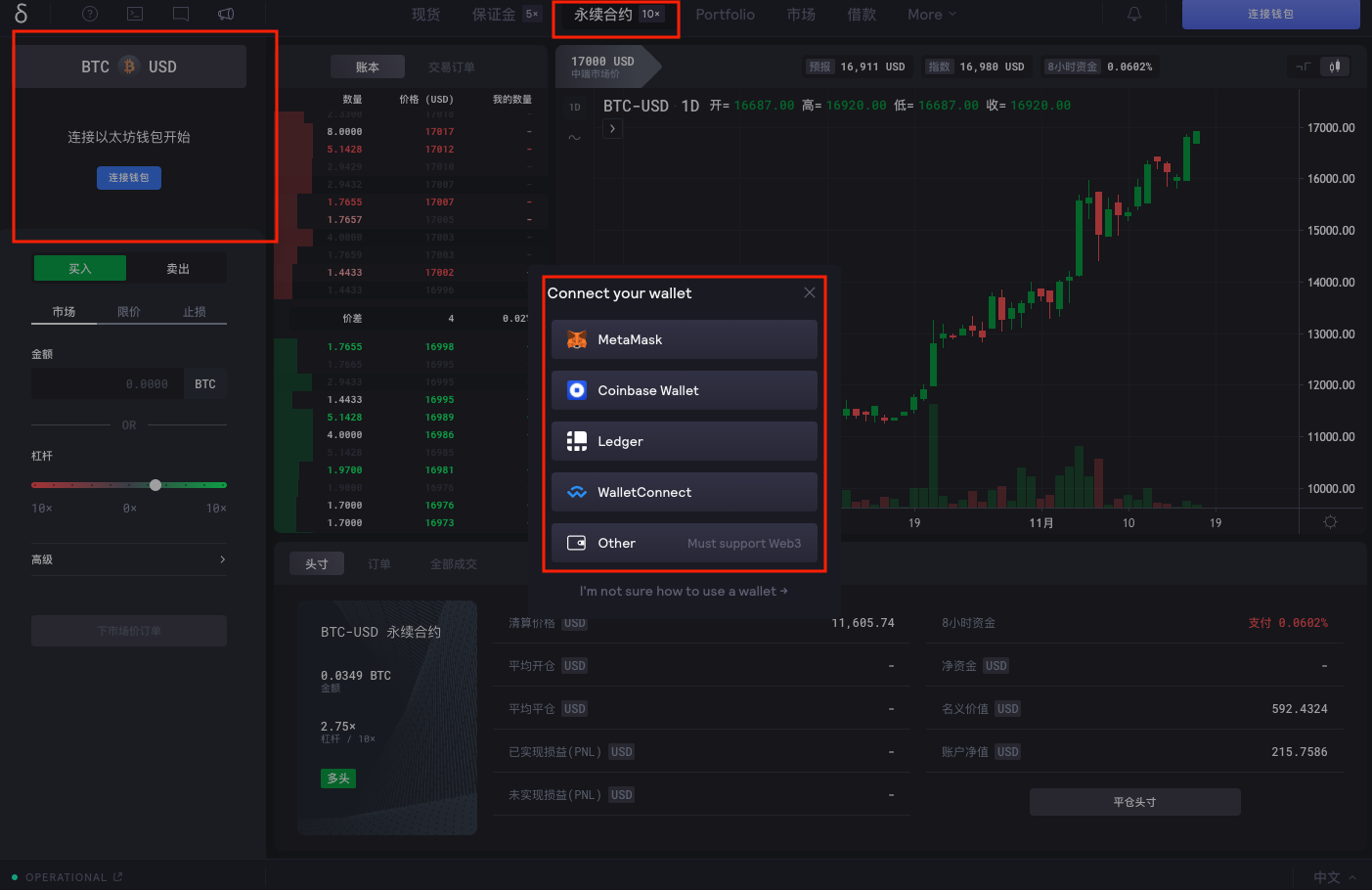The width and height of the screenshot is (1372, 890).
Task: Click the 多头 long badge
Action: [338, 779]
